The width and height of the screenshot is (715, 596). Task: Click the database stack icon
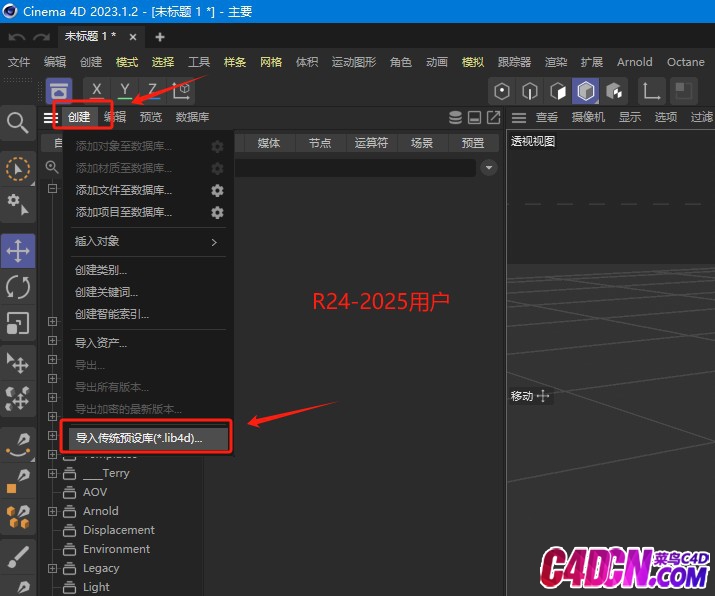coord(455,118)
